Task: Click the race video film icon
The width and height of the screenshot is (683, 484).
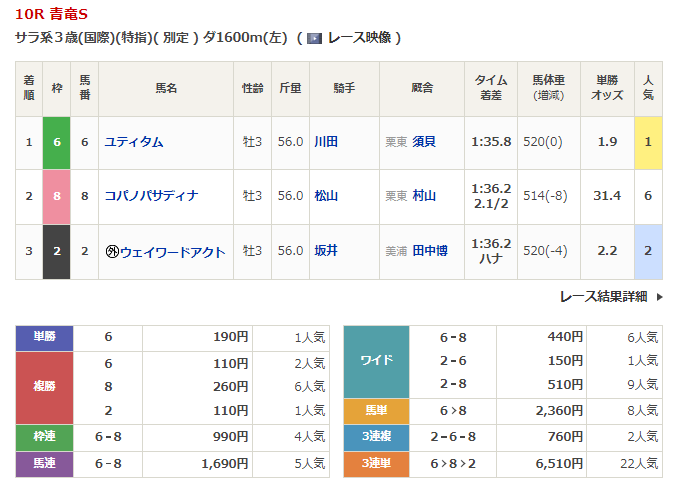Action: pyautogui.click(x=314, y=38)
